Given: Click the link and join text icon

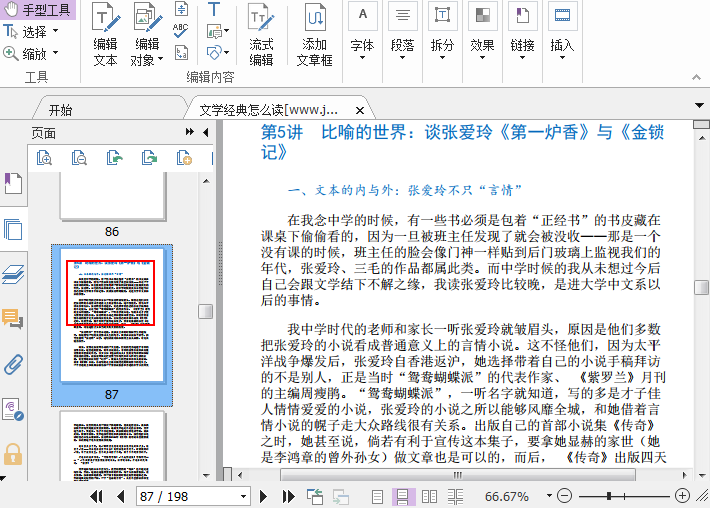Looking at the screenshot, I should (x=181, y=9).
